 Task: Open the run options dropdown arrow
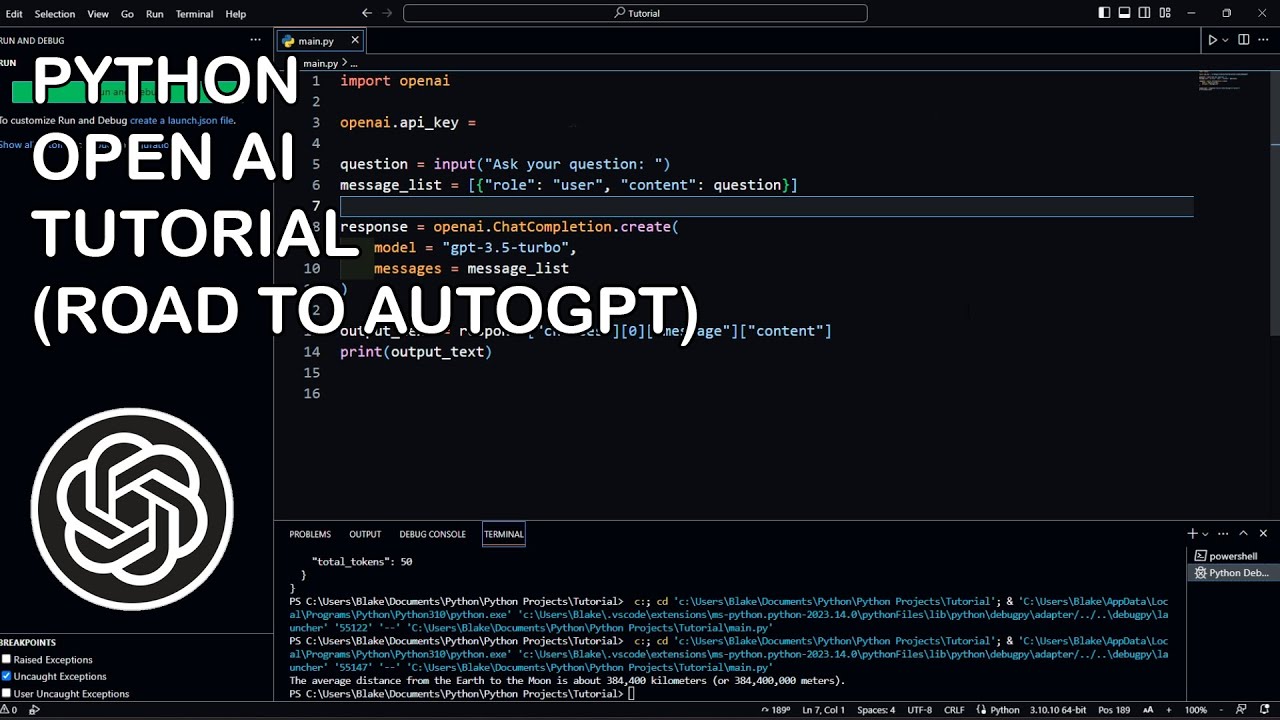coord(1225,40)
